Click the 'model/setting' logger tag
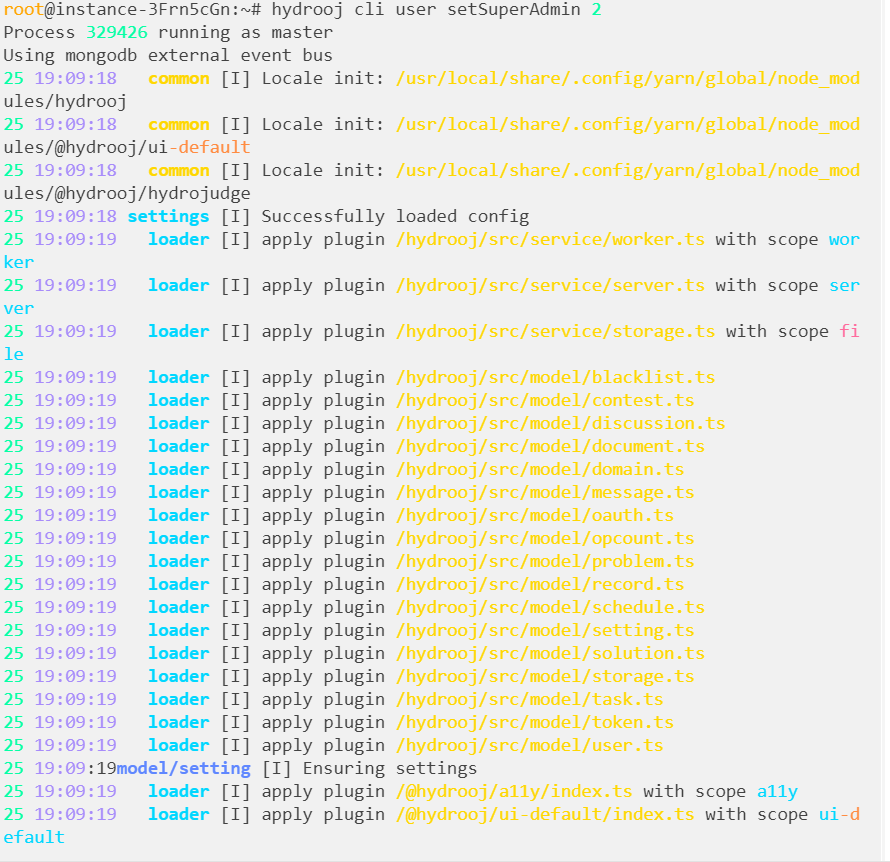Viewport: 890px width, 862px height. click(x=183, y=768)
